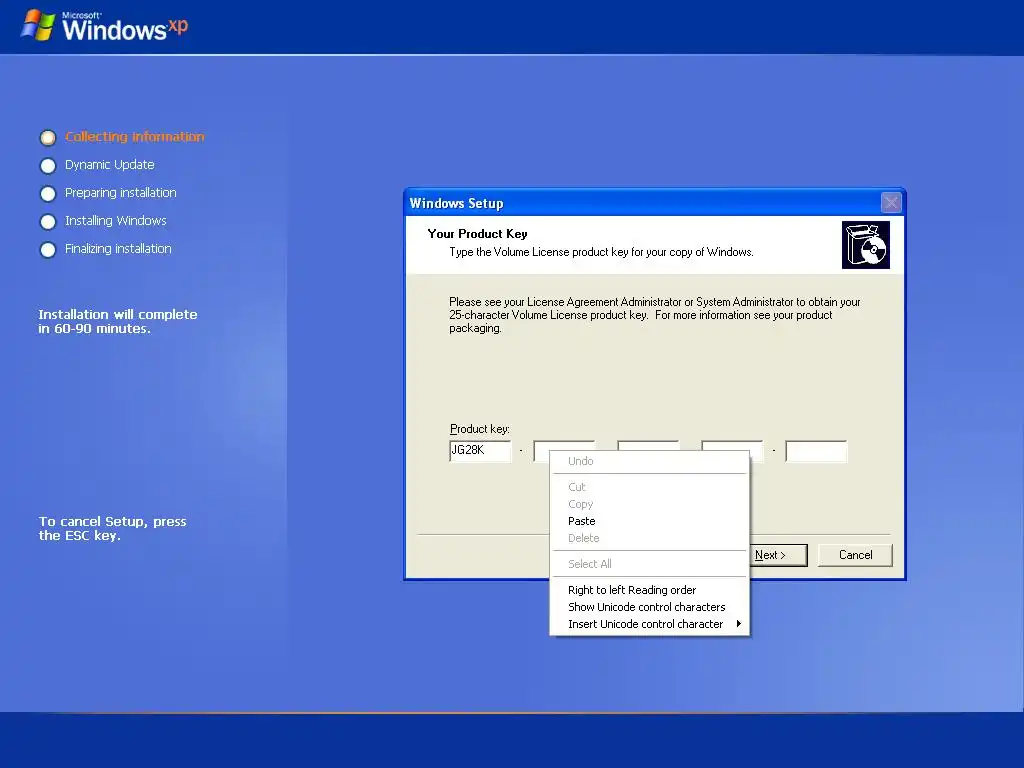
Task: Choose Copy in the context menu
Action: [x=649, y=504]
